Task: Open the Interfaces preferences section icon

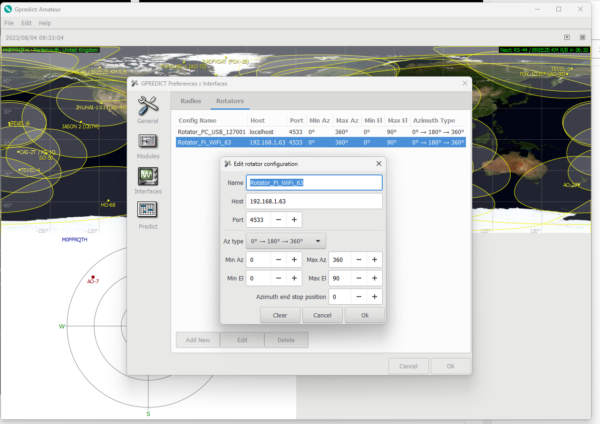Action: (148, 176)
